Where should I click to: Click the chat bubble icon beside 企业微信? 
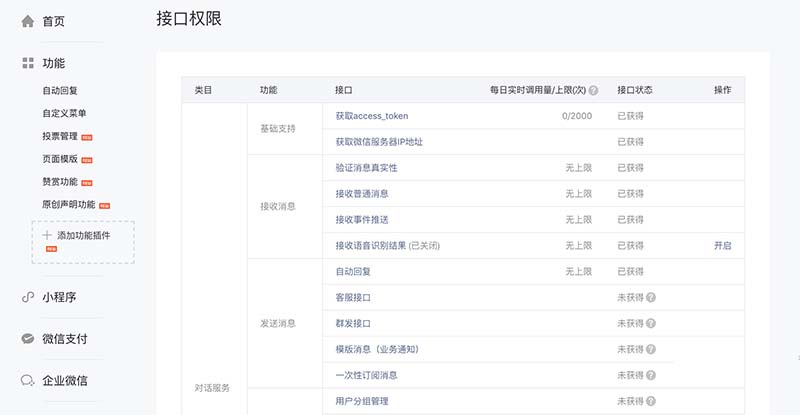click(x=28, y=380)
